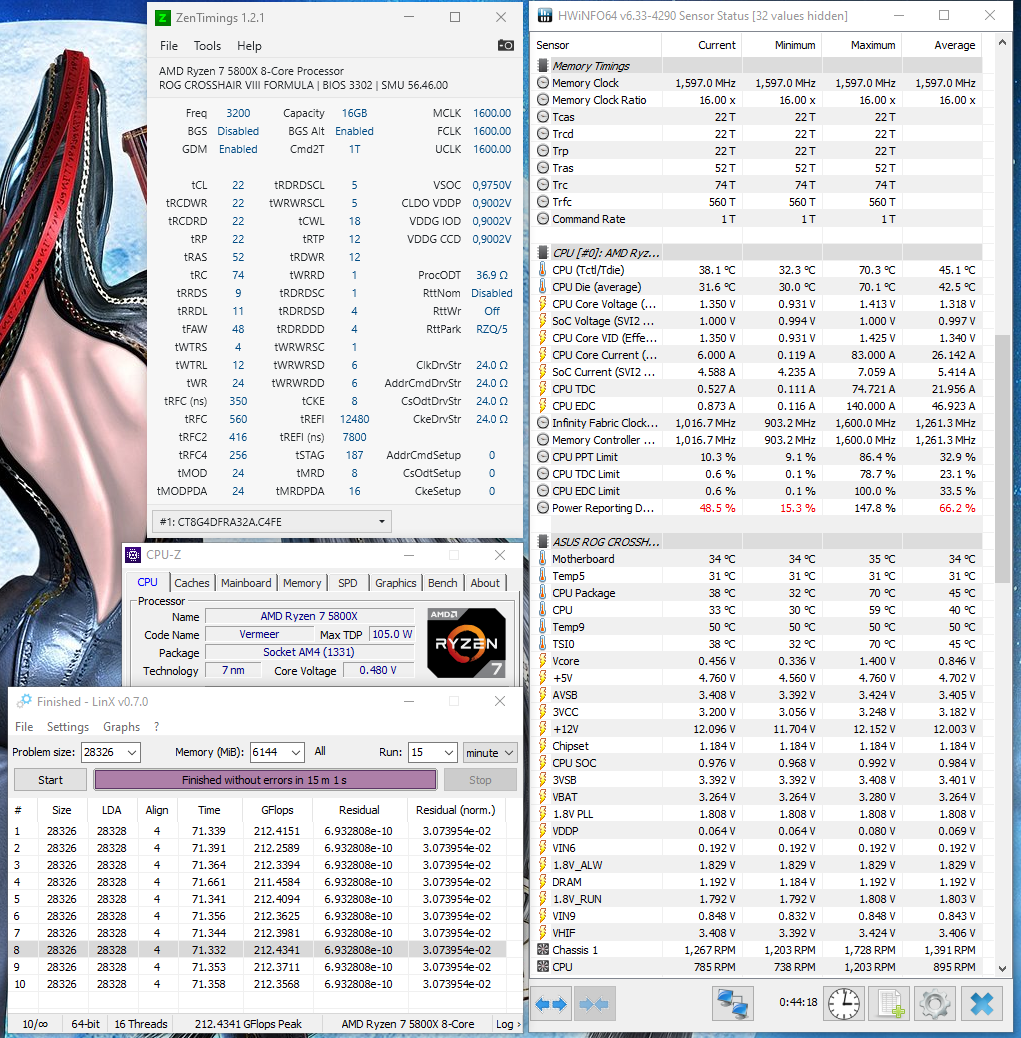Click the HWiNFO collapse sensor columns arrows icon

(x=593, y=1004)
